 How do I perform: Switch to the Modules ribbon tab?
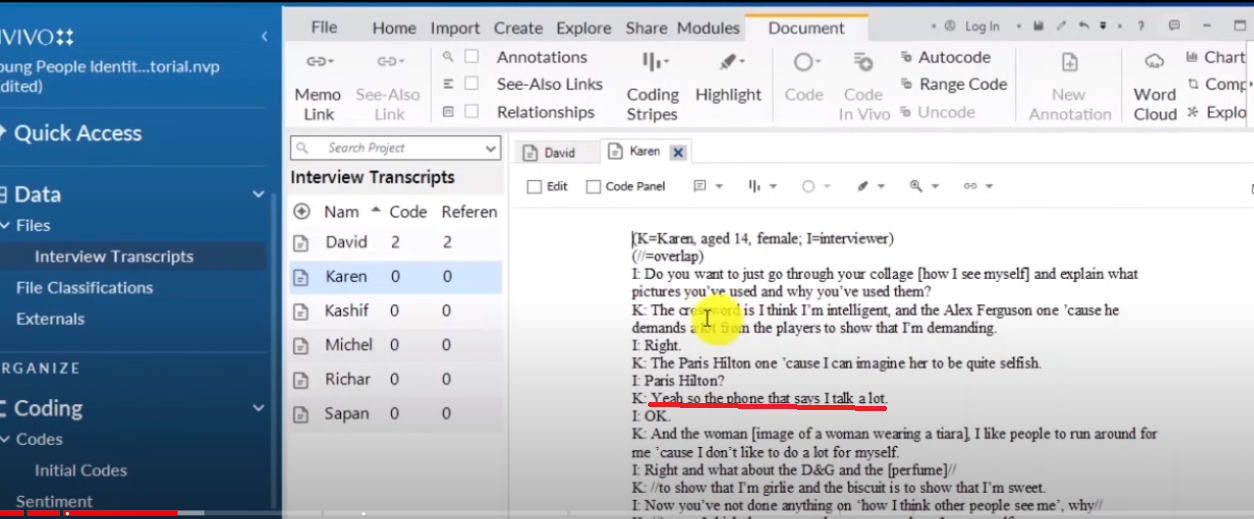coord(708,28)
